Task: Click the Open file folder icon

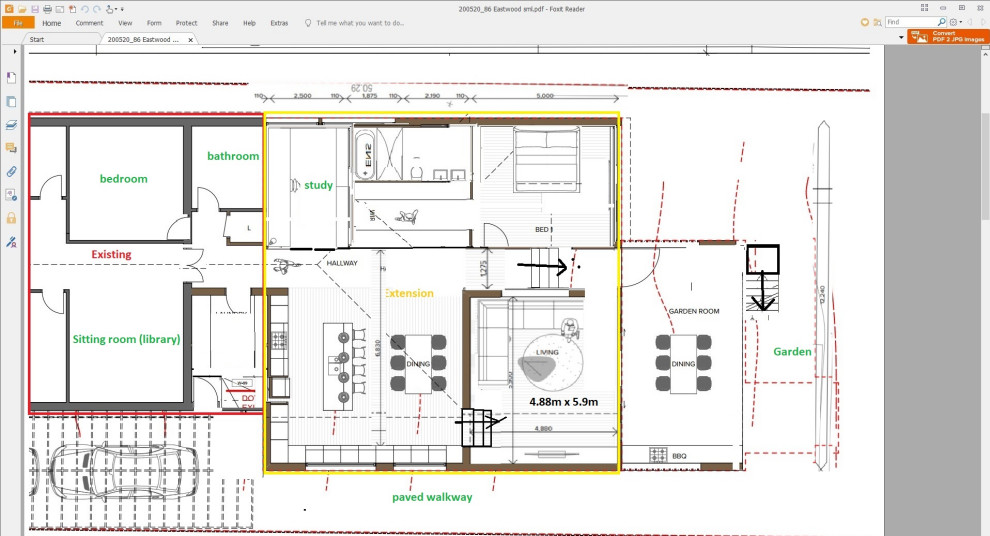Action: coord(22,9)
